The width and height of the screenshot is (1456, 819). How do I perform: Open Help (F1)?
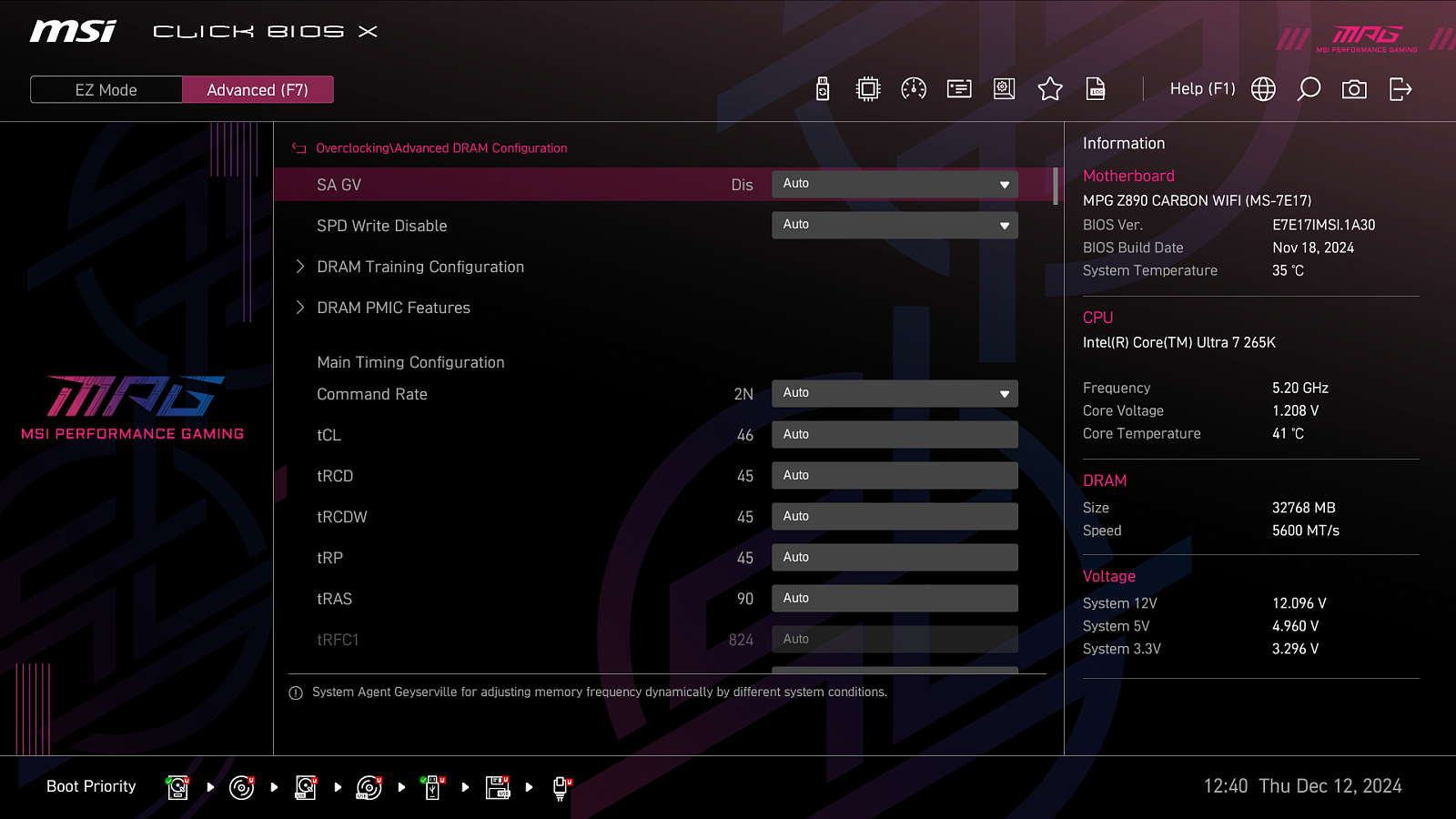[1202, 89]
